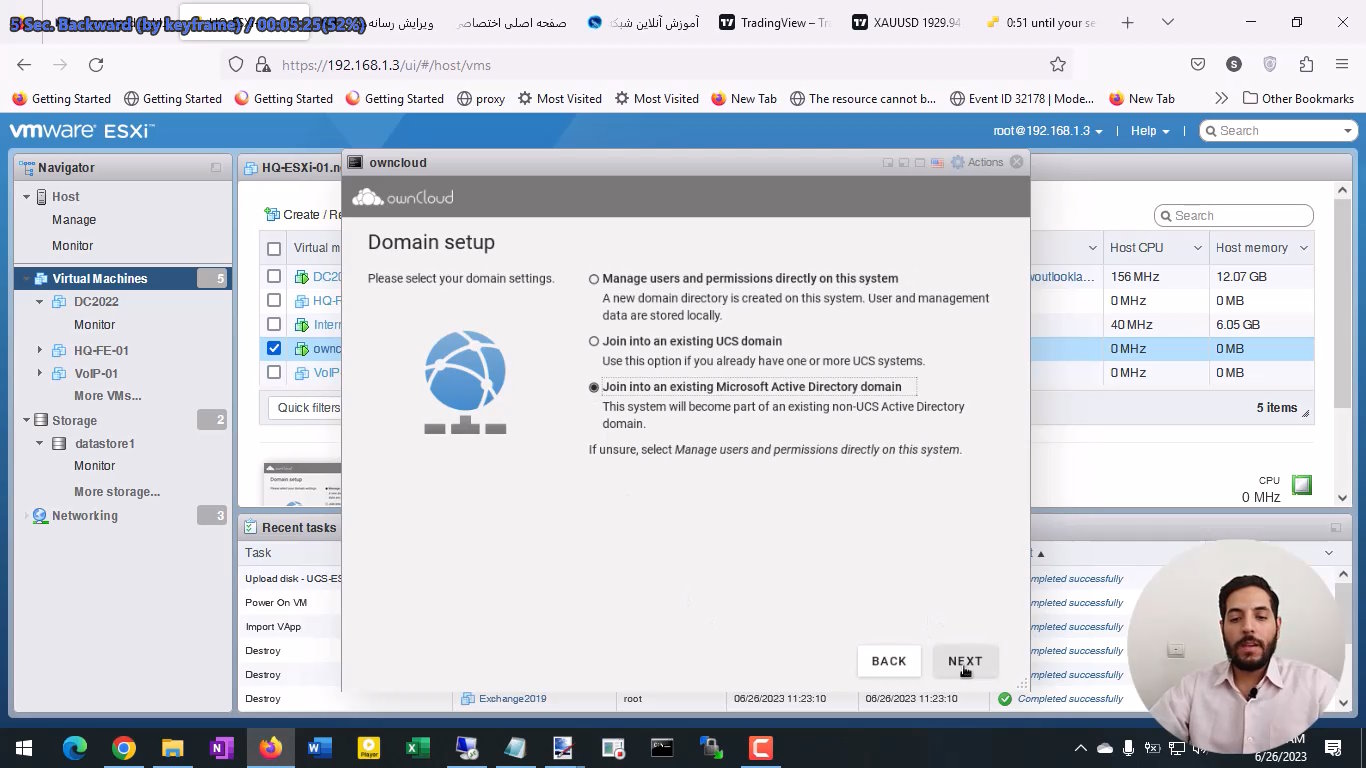Viewport: 1366px width, 768px height.
Task: Toggle select-all checkbox in VM table header
Action: point(274,248)
